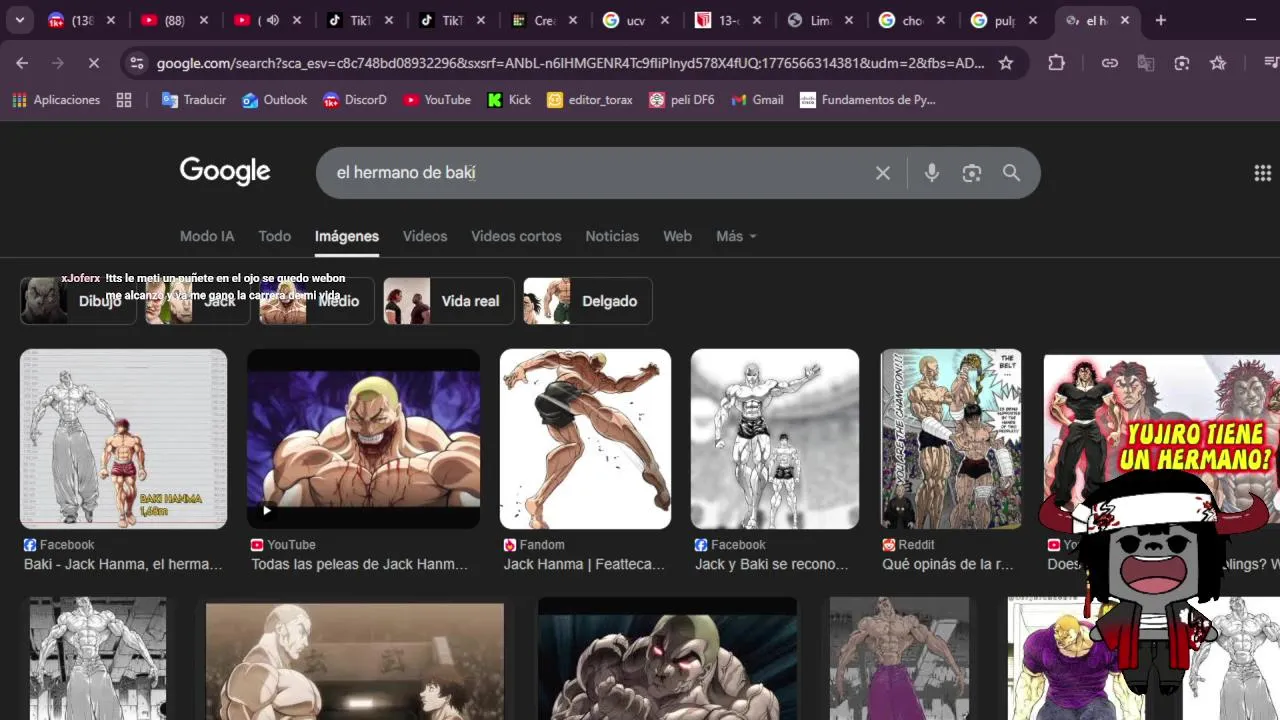Screen dimensions: 1280x720
Task: Select the Imágenes tab
Action: click(347, 236)
